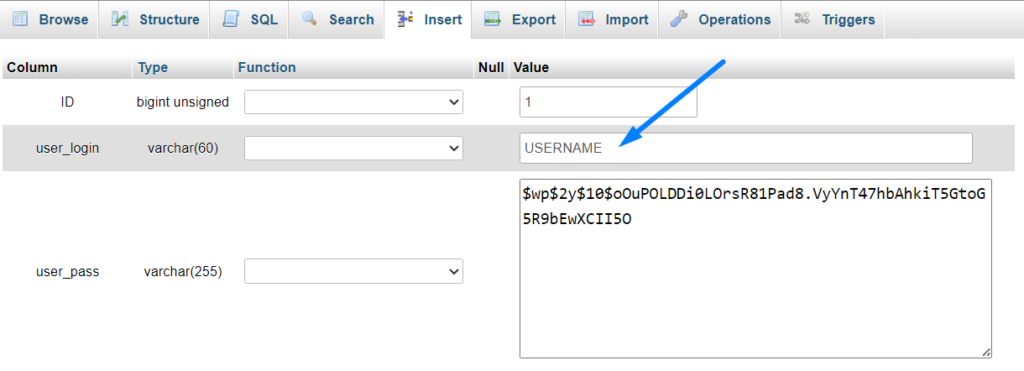Open the function dropdown for ID

353,103
